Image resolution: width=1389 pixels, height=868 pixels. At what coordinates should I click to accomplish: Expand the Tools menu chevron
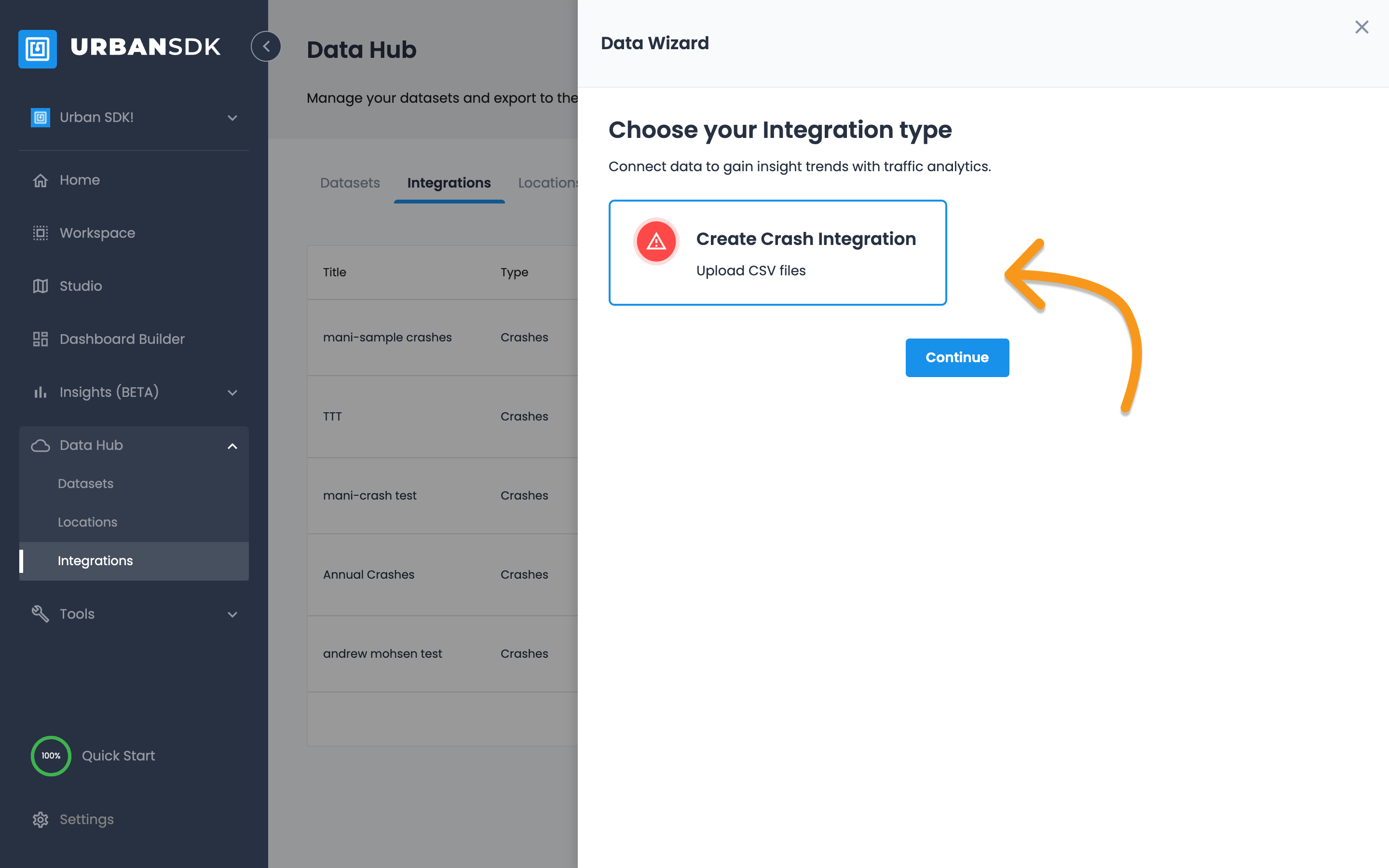point(232,614)
